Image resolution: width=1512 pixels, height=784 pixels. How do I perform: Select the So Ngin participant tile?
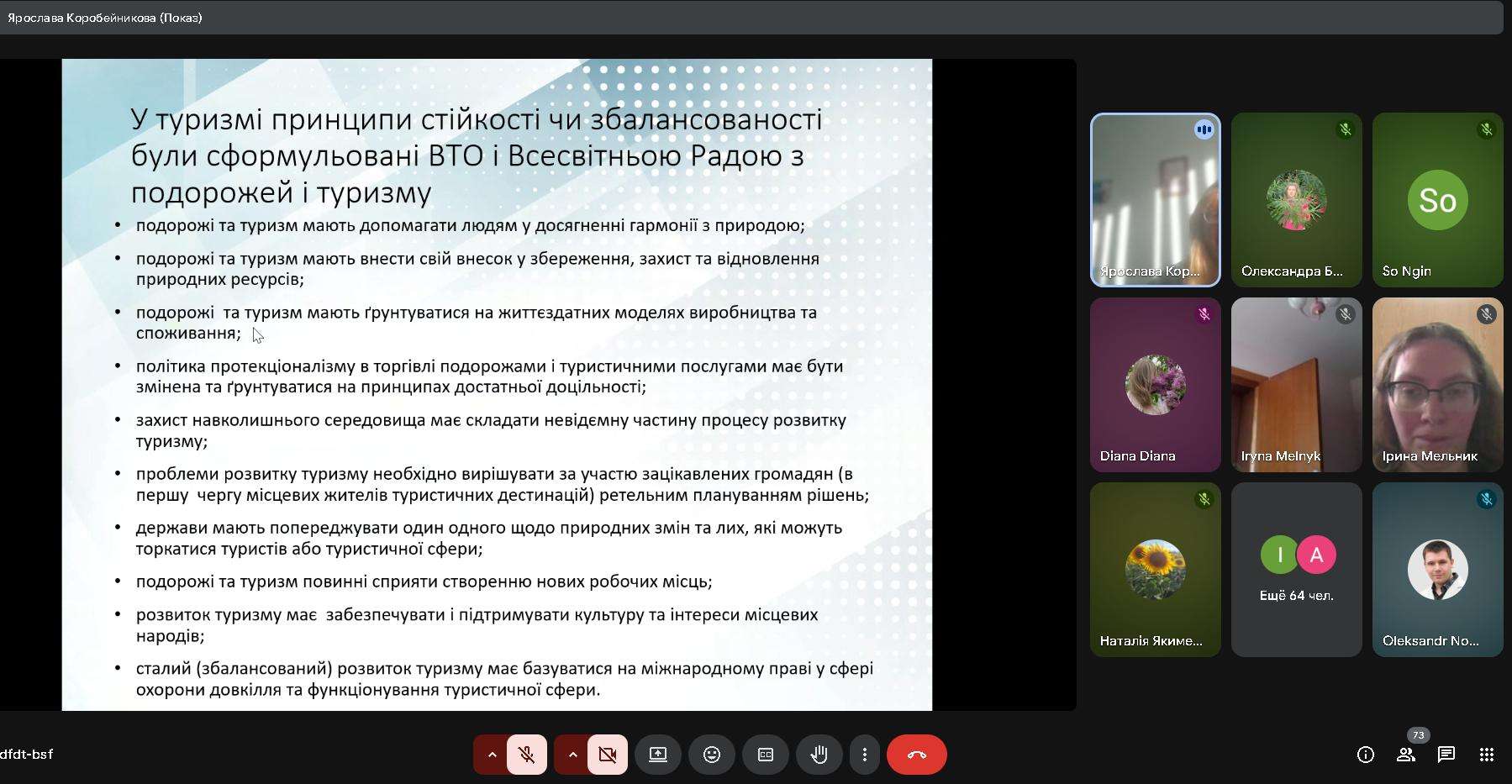[x=1438, y=200]
